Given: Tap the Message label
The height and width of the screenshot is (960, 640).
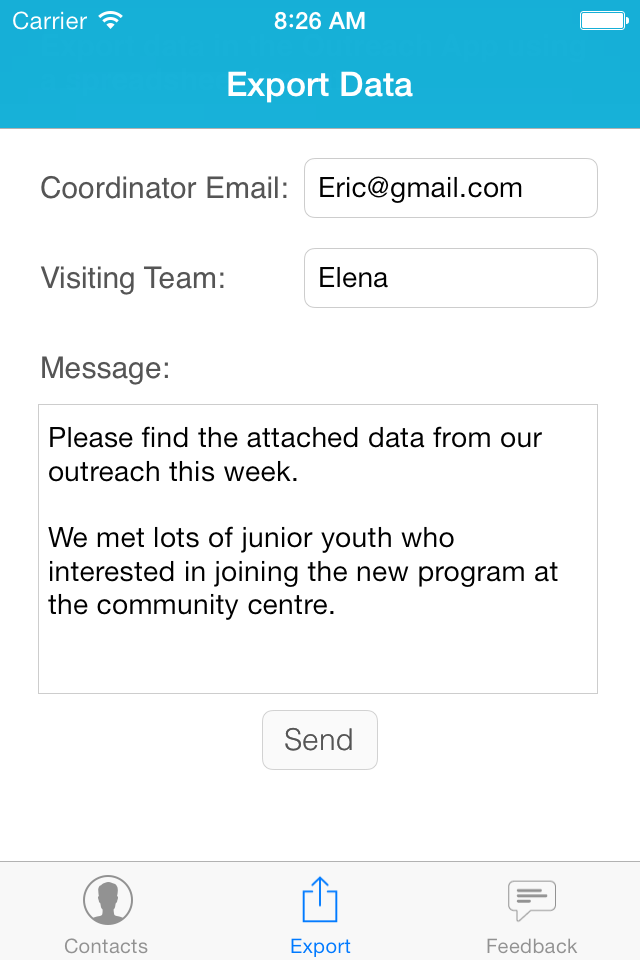Looking at the screenshot, I should pos(105,368).
